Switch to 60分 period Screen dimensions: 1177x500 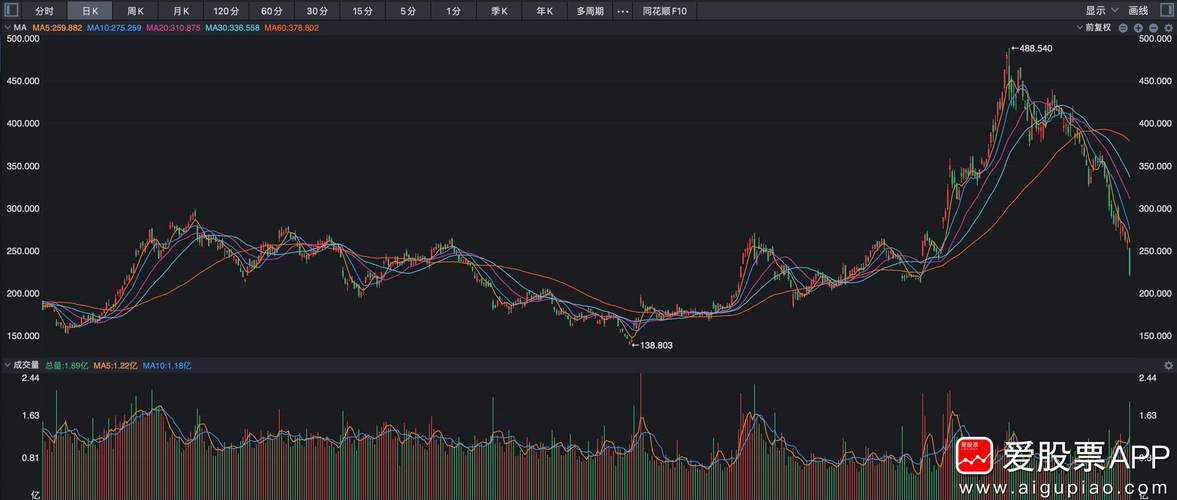coord(272,11)
